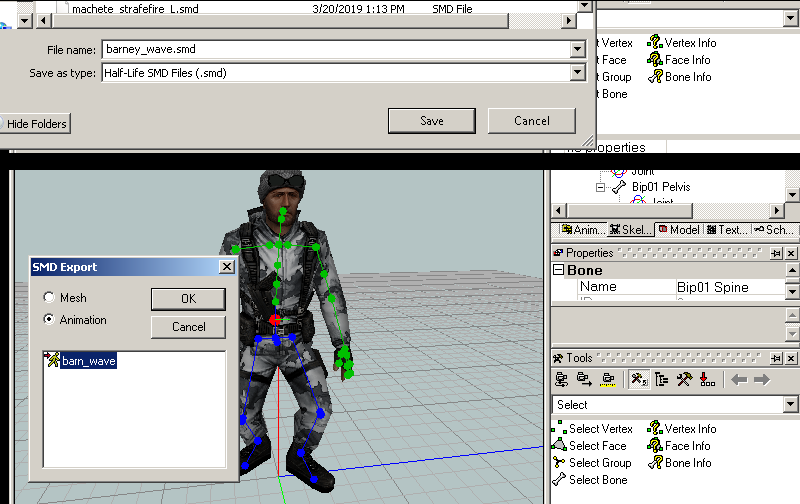800x504 pixels.
Task: Click the gray back arrow in Tools toolbar
Action: pos(739,380)
